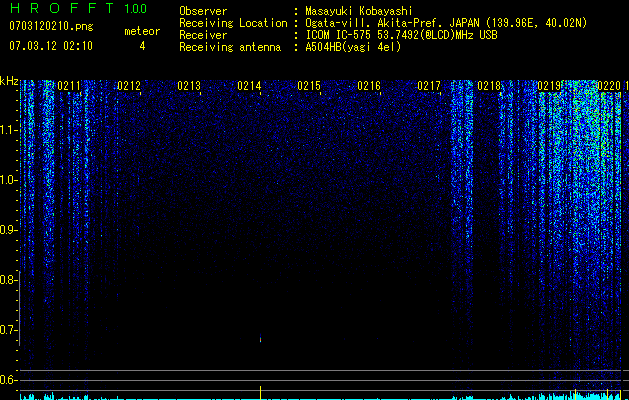629x400 pixels.
Task: Click the 0212 time axis marker
Action: [129, 86]
